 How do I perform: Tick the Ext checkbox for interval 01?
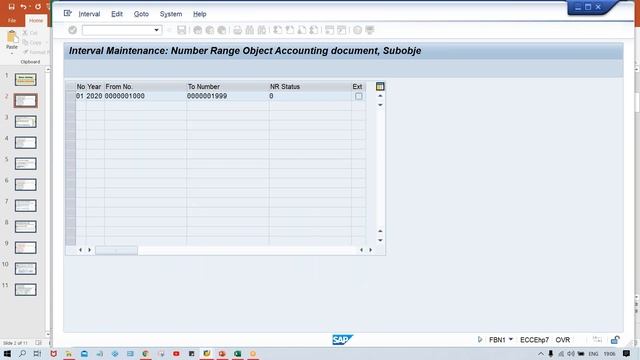[358, 96]
